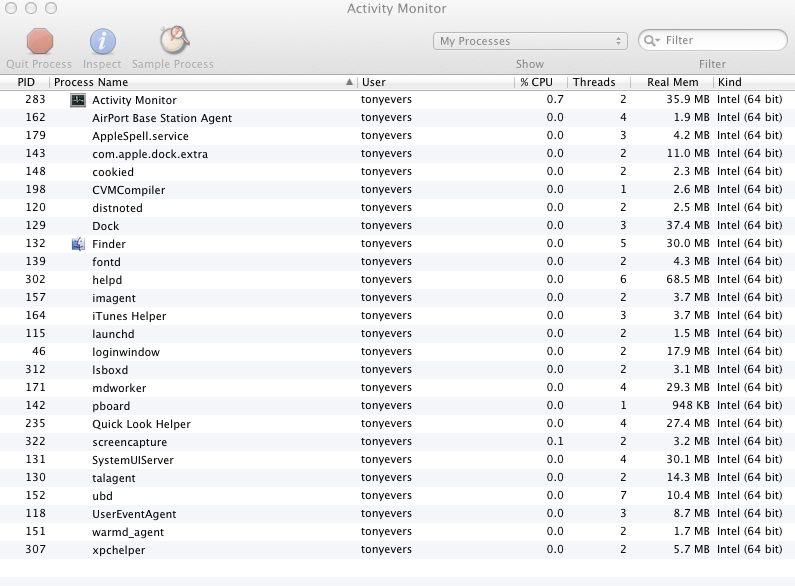Select the CVMCompiler process

point(398,190)
